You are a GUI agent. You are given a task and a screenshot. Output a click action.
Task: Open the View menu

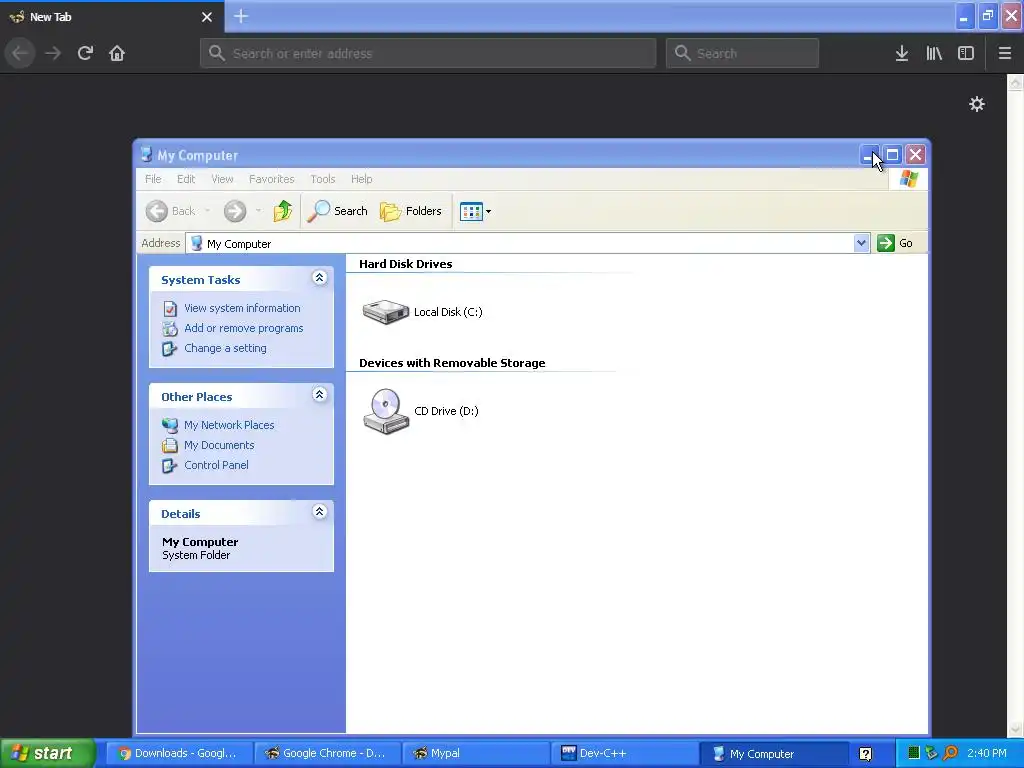(x=222, y=179)
